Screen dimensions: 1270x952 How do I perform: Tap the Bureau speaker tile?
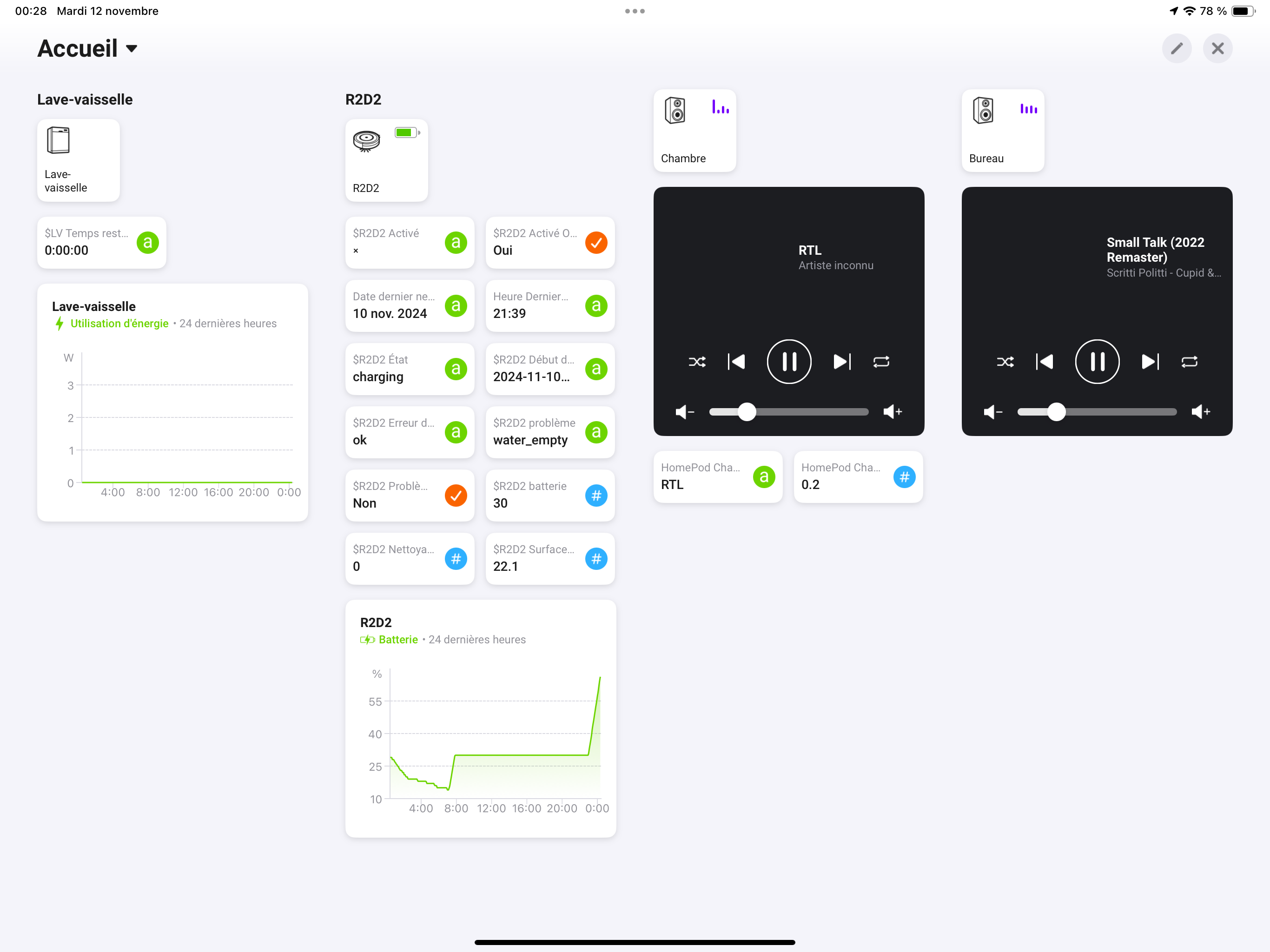[1002, 130]
